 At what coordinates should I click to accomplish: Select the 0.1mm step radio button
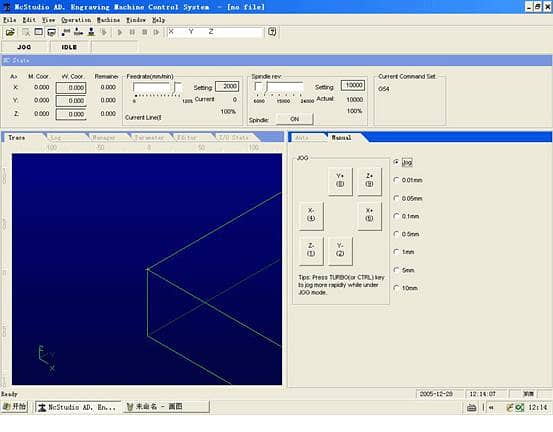tap(396, 216)
